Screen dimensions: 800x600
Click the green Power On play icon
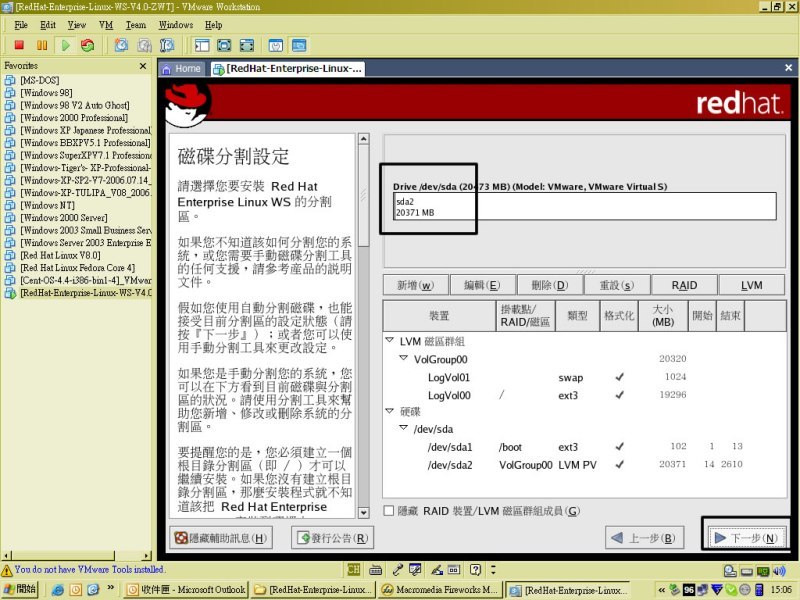(x=65, y=45)
